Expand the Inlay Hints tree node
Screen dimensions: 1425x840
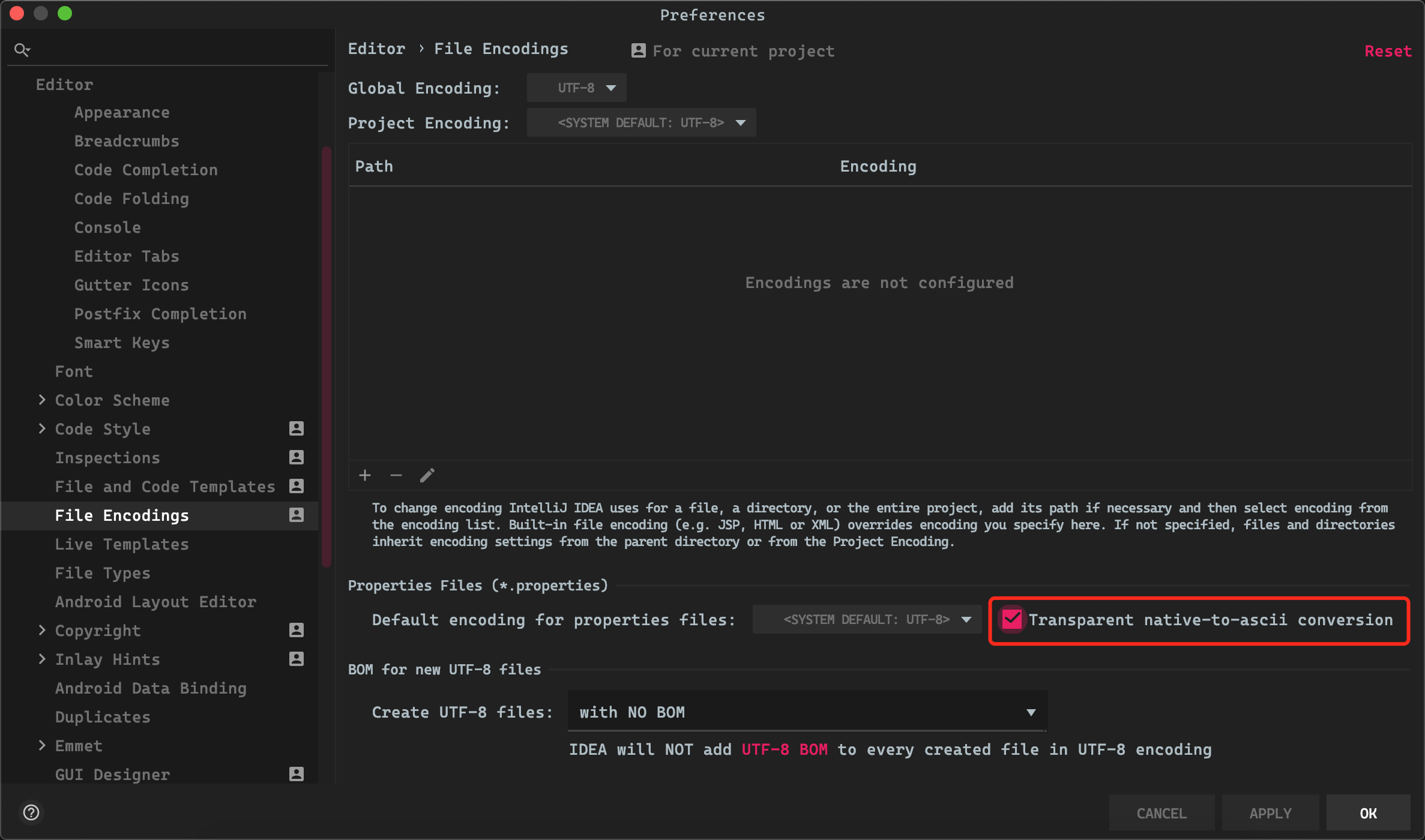click(42, 659)
